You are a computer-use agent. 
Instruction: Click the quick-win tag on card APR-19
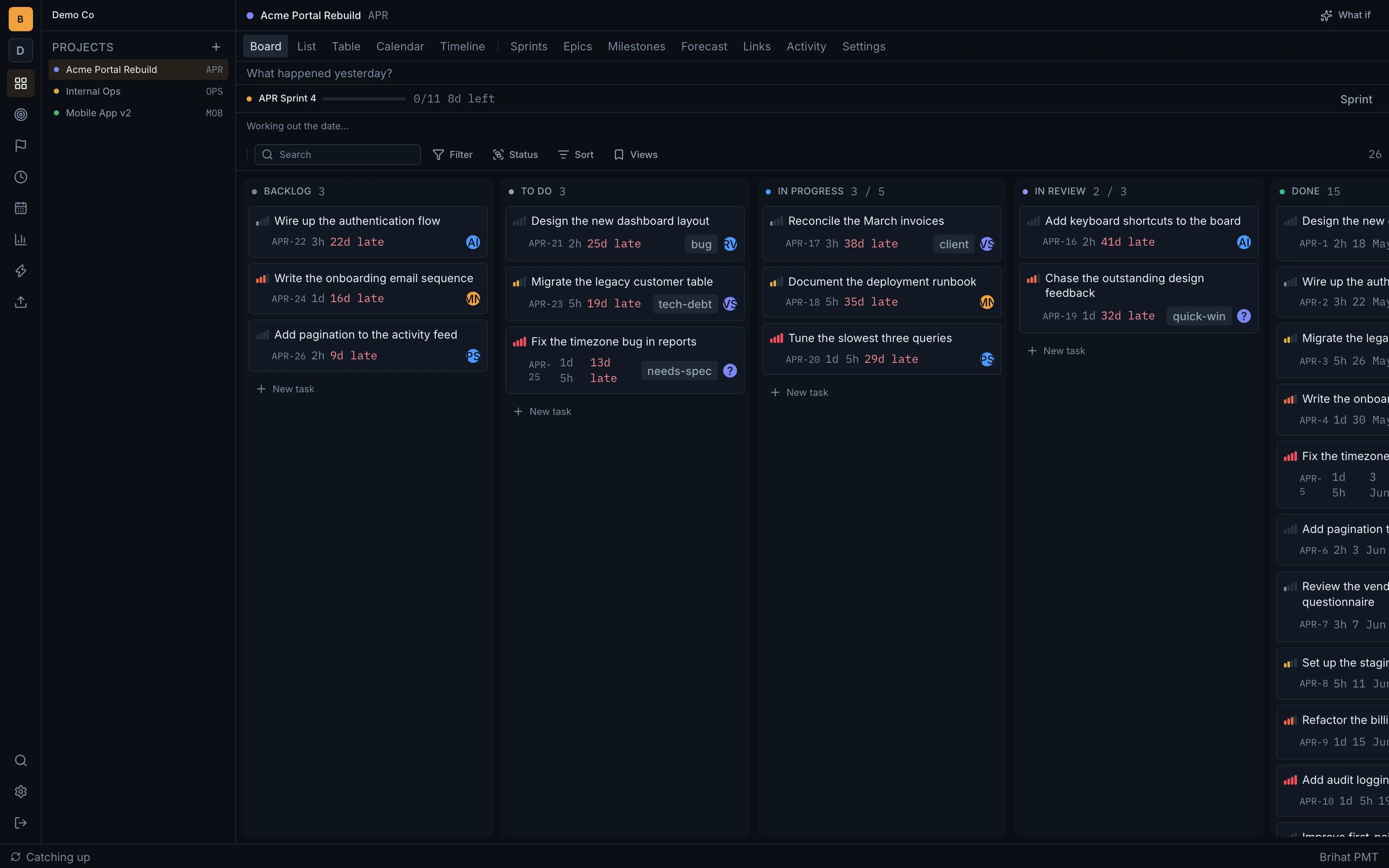[1198, 316]
